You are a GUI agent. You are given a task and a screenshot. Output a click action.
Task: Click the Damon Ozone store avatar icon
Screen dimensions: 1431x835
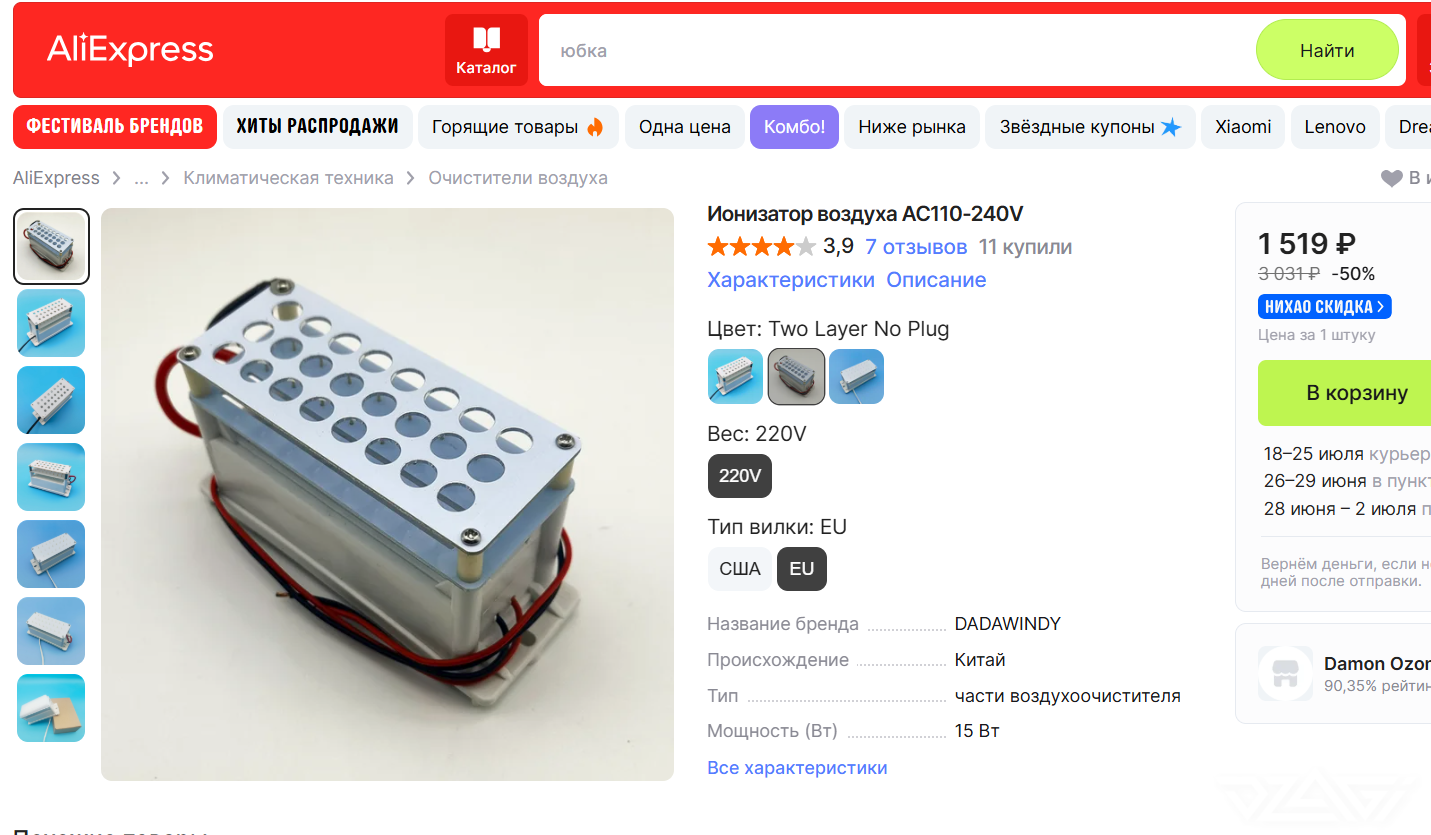coord(1285,673)
